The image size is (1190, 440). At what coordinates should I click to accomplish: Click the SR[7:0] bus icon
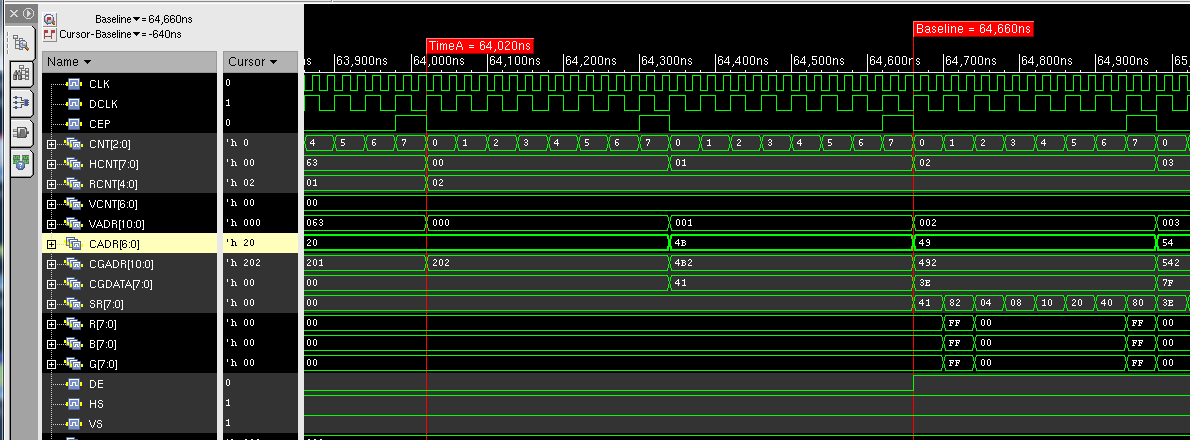pyautogui.click(x=74, y=303)
